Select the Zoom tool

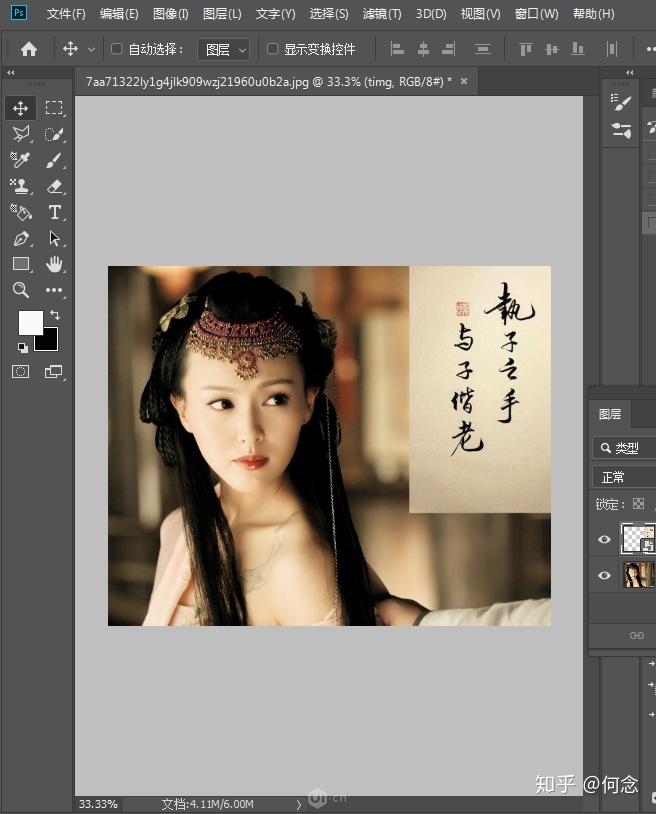click(x=21, y=290)
